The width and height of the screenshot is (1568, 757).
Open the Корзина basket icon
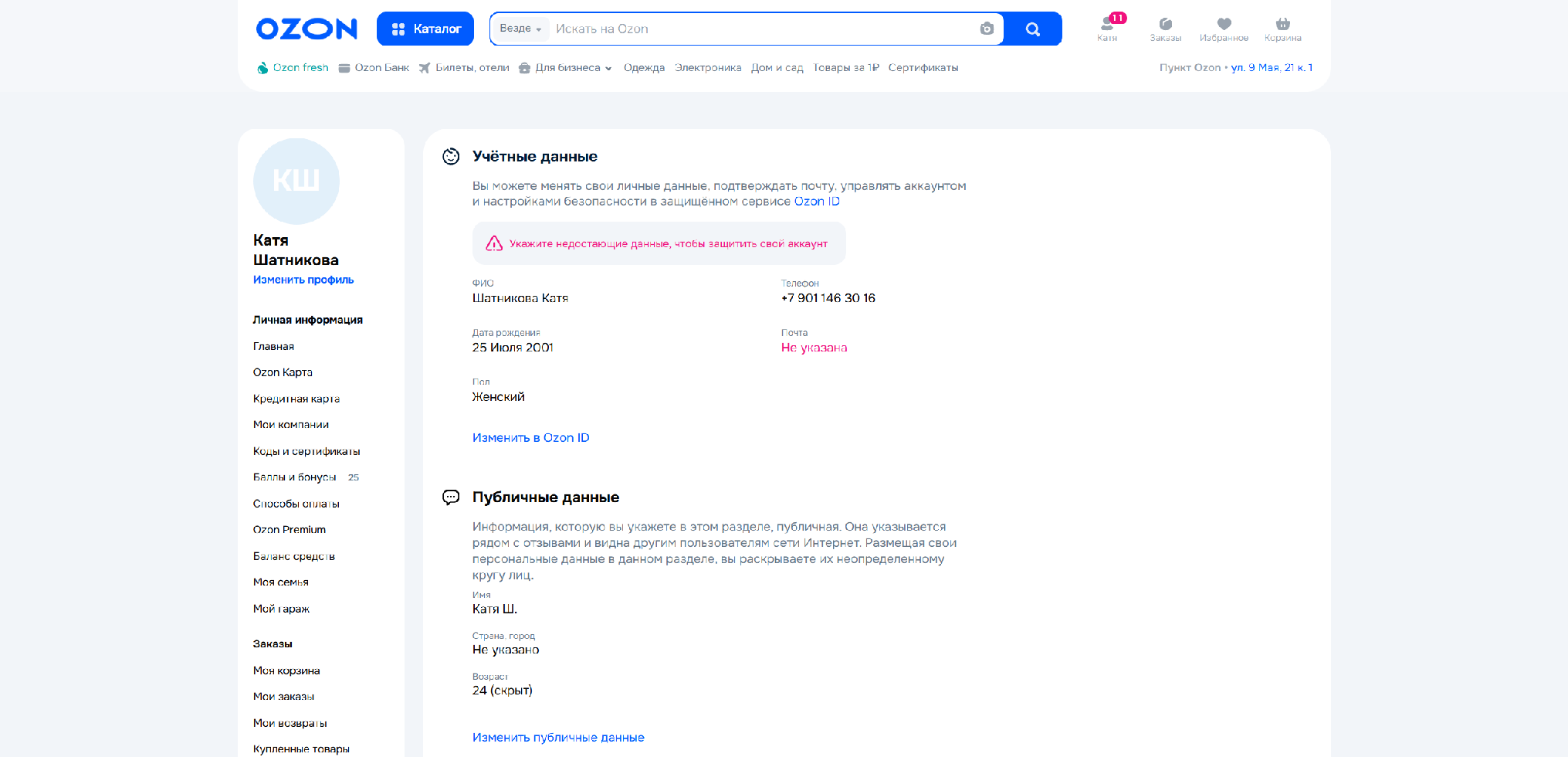(x=1282, y=25)
